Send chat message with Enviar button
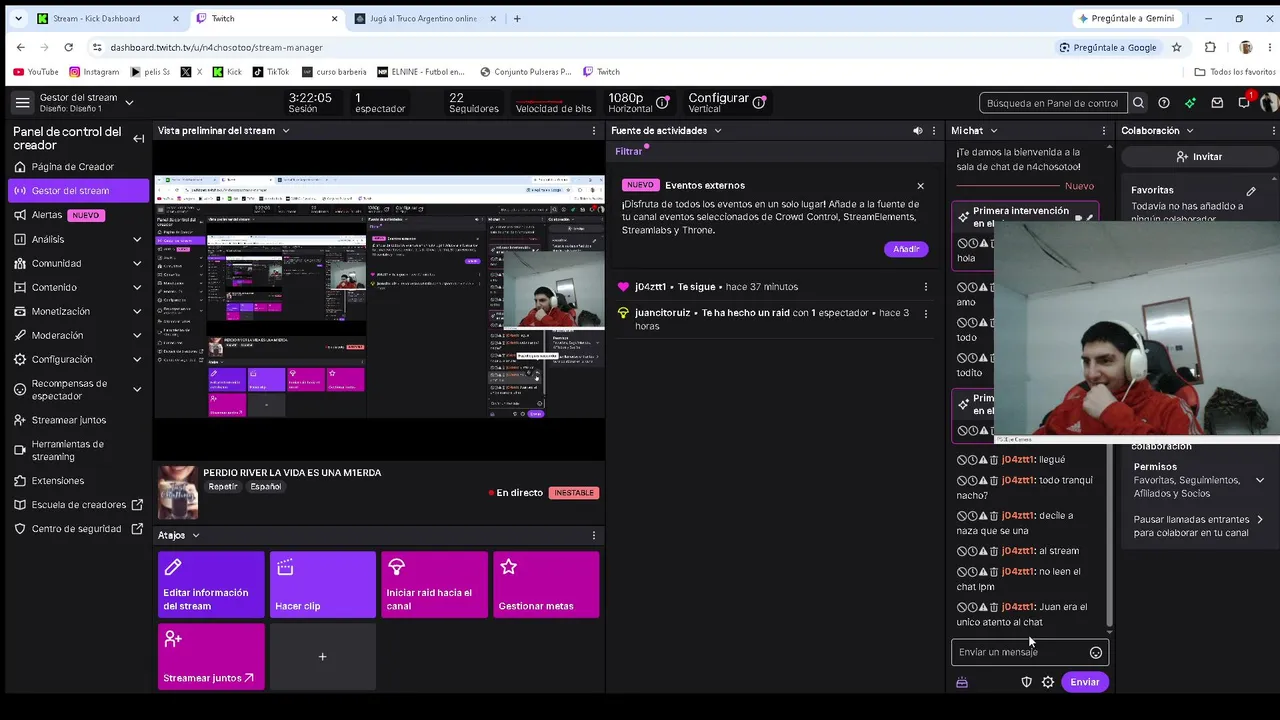 pyautogui.click(x=1085, y=682)
